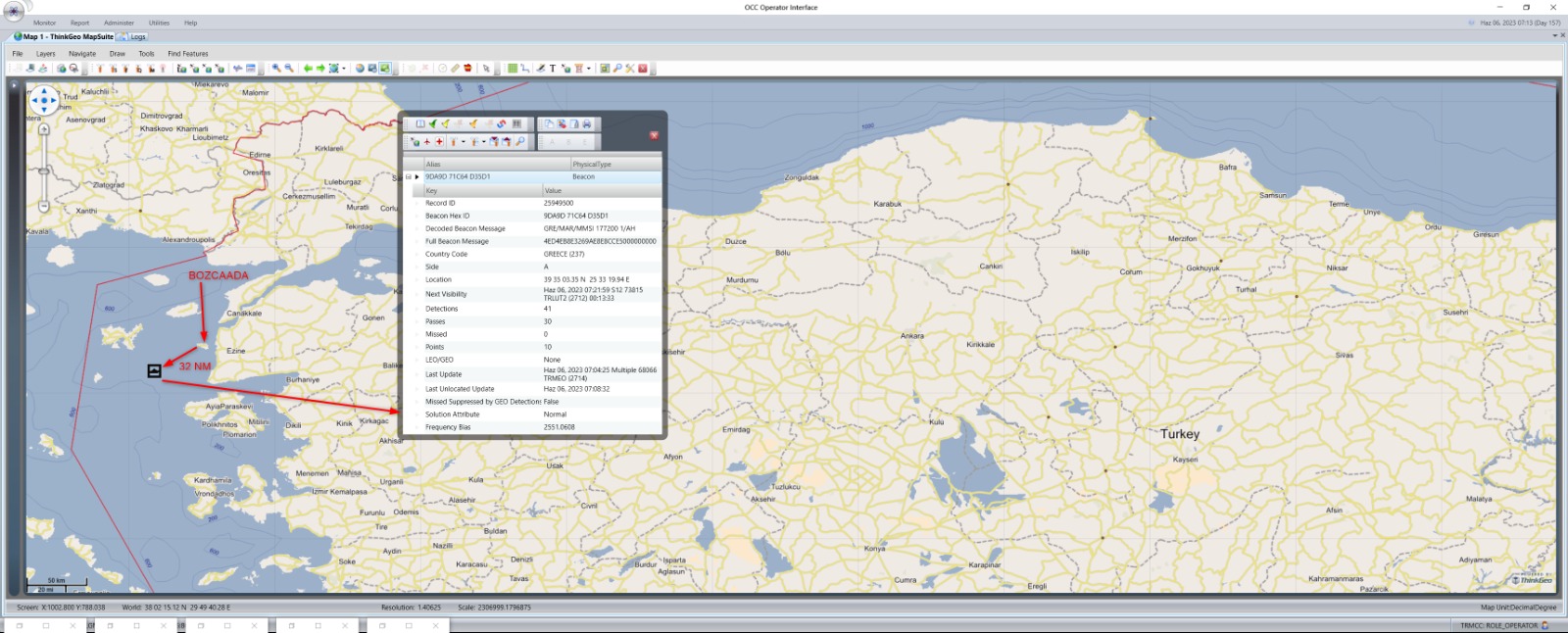Open the dropdown arrow beside the hourglass icon
Viewport: 1568px width, 633px height.
589,69
